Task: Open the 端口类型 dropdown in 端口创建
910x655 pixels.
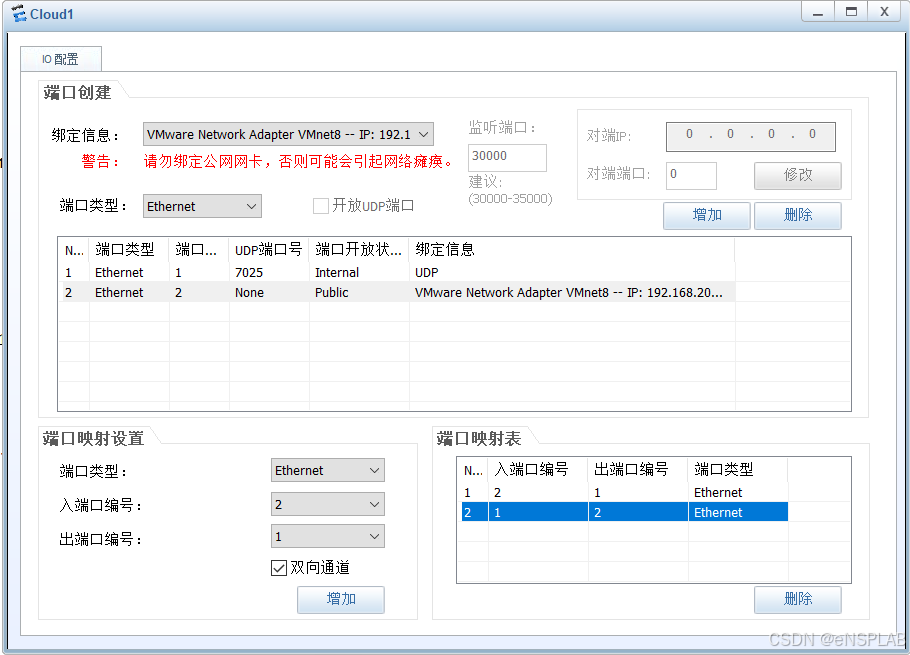Action: pos(202,206)
